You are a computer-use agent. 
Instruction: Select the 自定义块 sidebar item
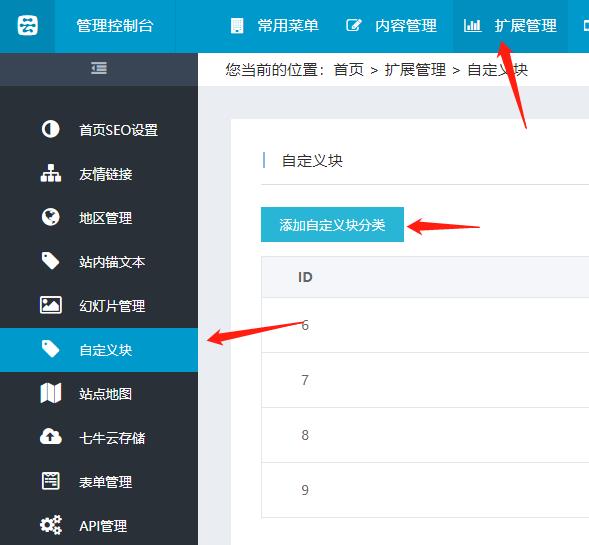pos(99,350)
